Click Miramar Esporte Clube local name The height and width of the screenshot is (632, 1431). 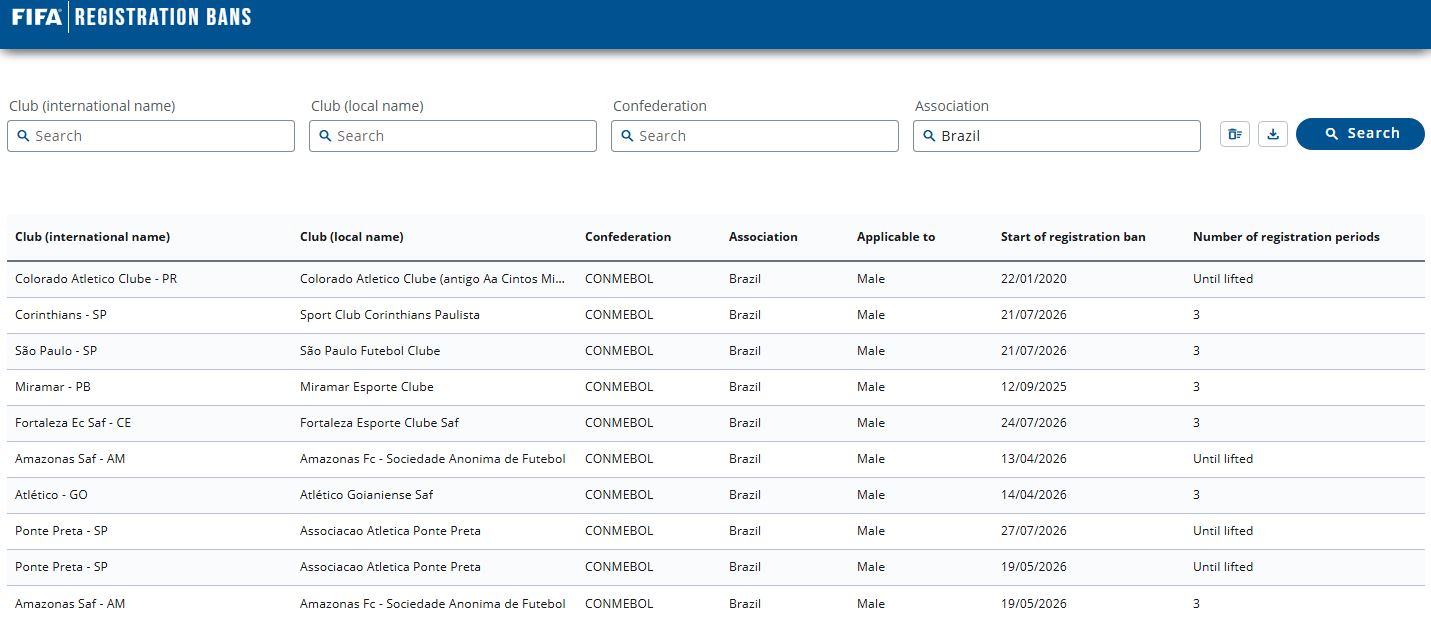click(x=367, y=387)
